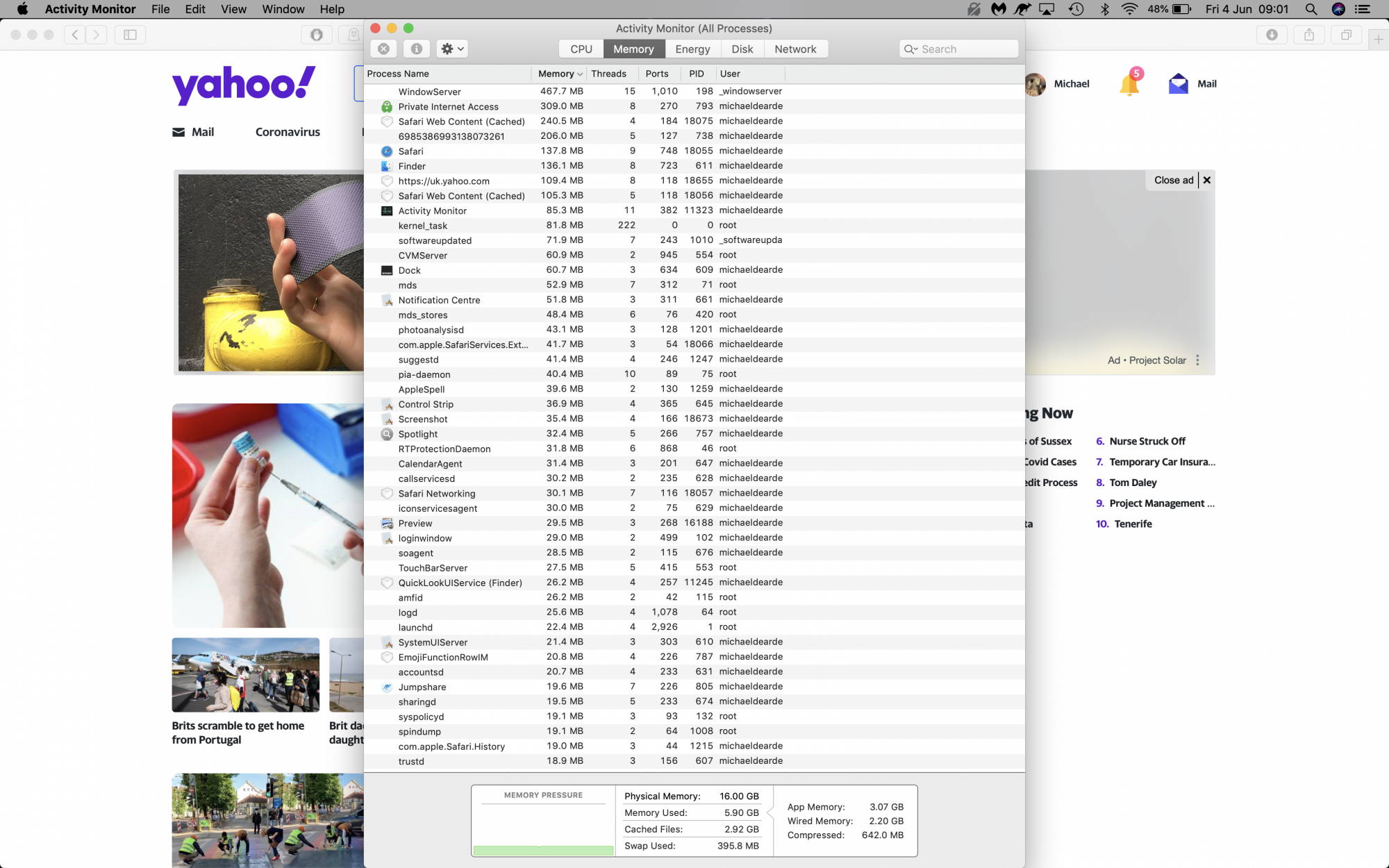Click the Private Internet Access process icon
This screenshot has height=868, width=1389.
pyautogui.click(x=387, y=106)
